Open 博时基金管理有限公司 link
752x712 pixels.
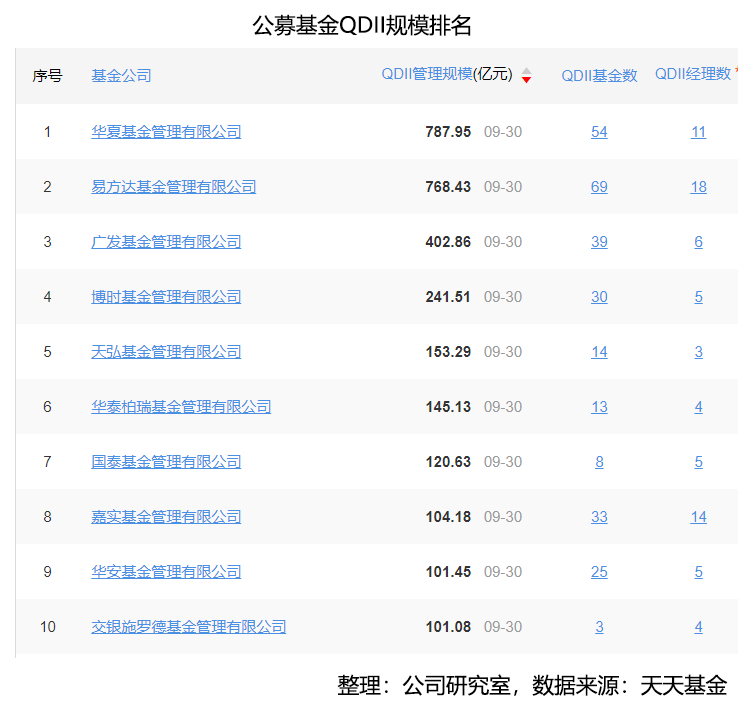tap(166, 297)
